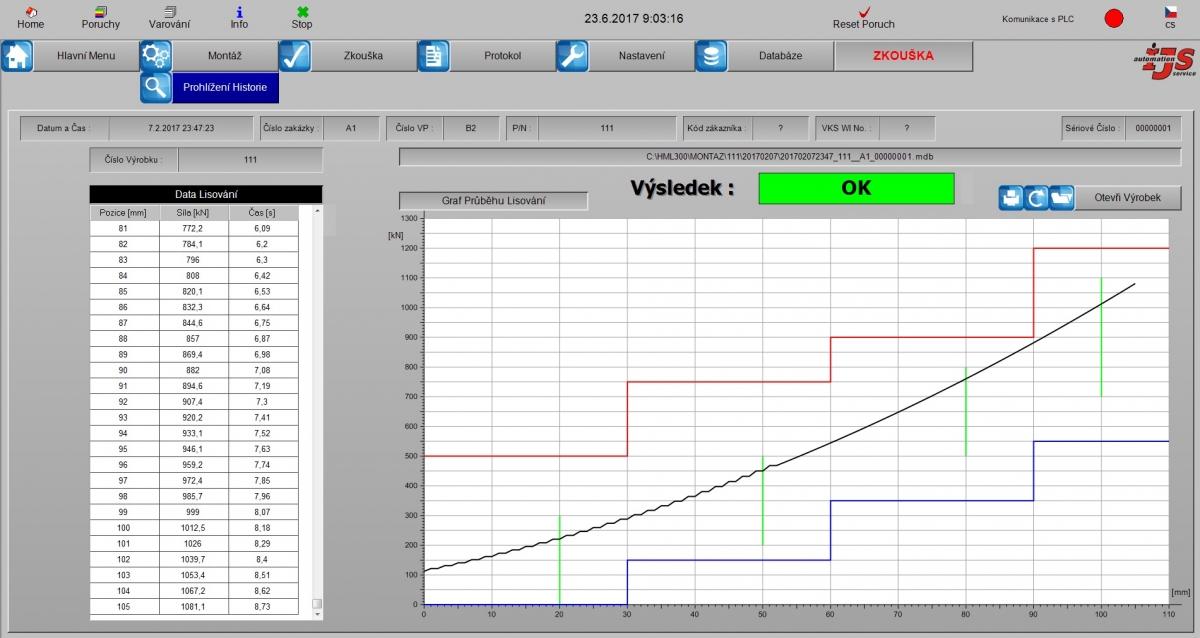Go to the Montáž section
Image resolution: width=1200 pixels, height=638 pixels.
[225, 56]
